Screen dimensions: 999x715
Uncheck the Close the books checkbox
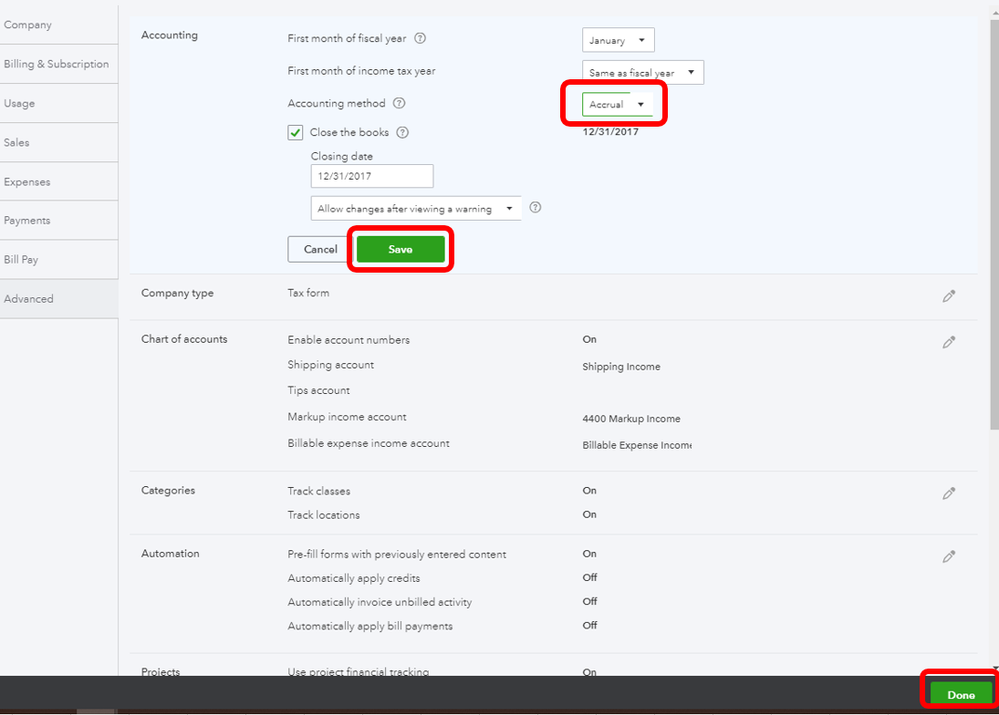click(x=295, y=133)
